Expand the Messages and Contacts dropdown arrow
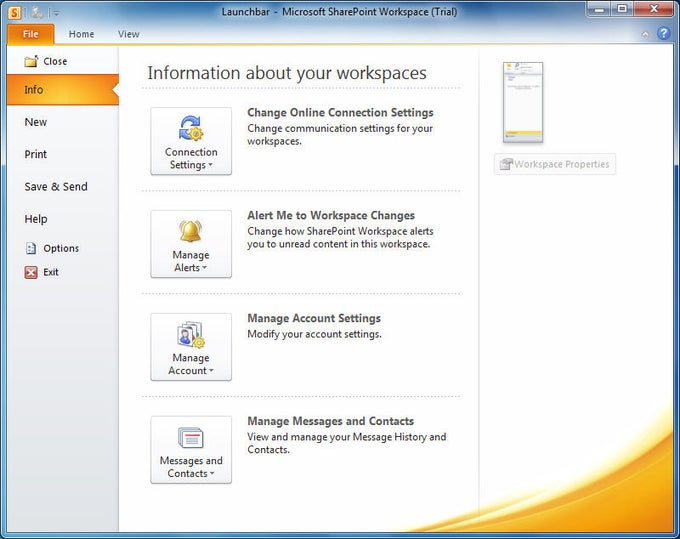The height and width of the screenshot is (539, 680). (x=212, y=473)
